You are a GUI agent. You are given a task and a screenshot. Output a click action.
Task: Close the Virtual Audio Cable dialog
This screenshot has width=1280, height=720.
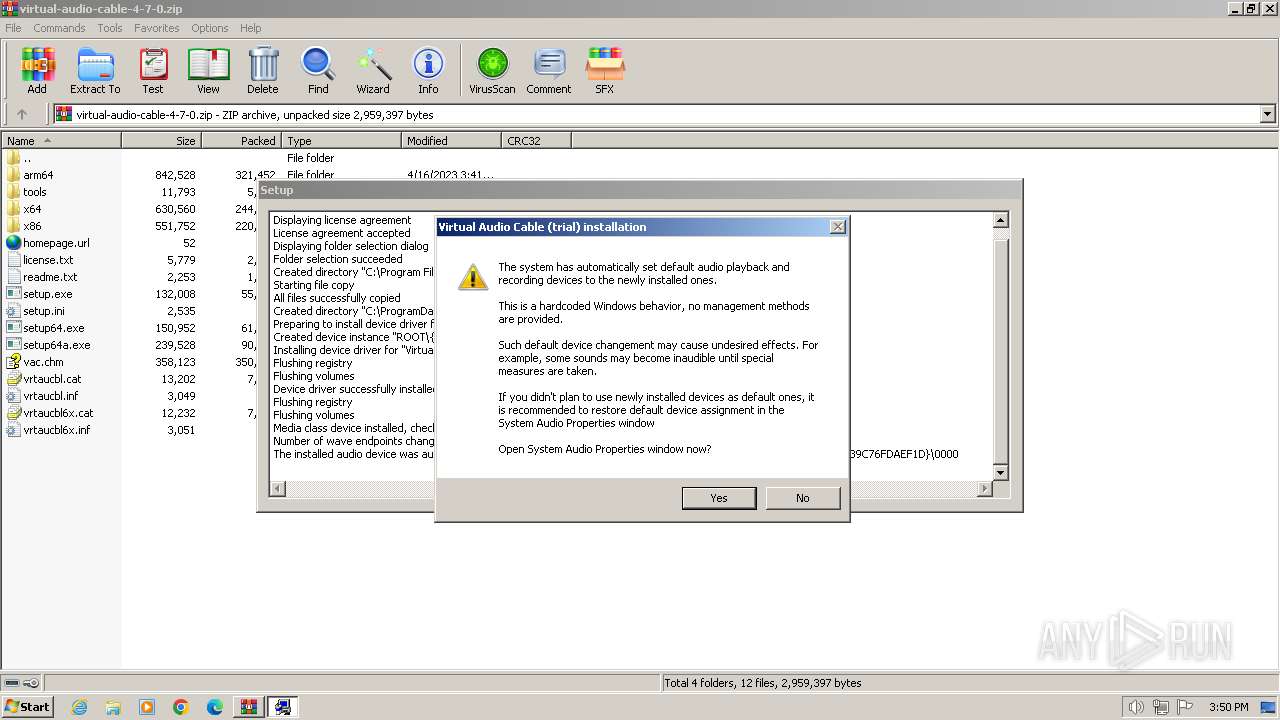click(838, 227)
